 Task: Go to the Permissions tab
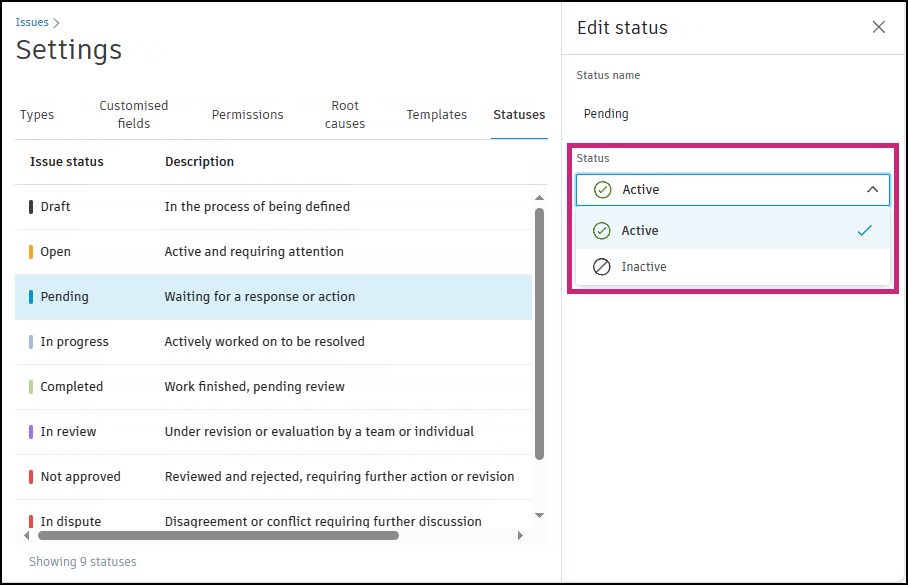247,115
